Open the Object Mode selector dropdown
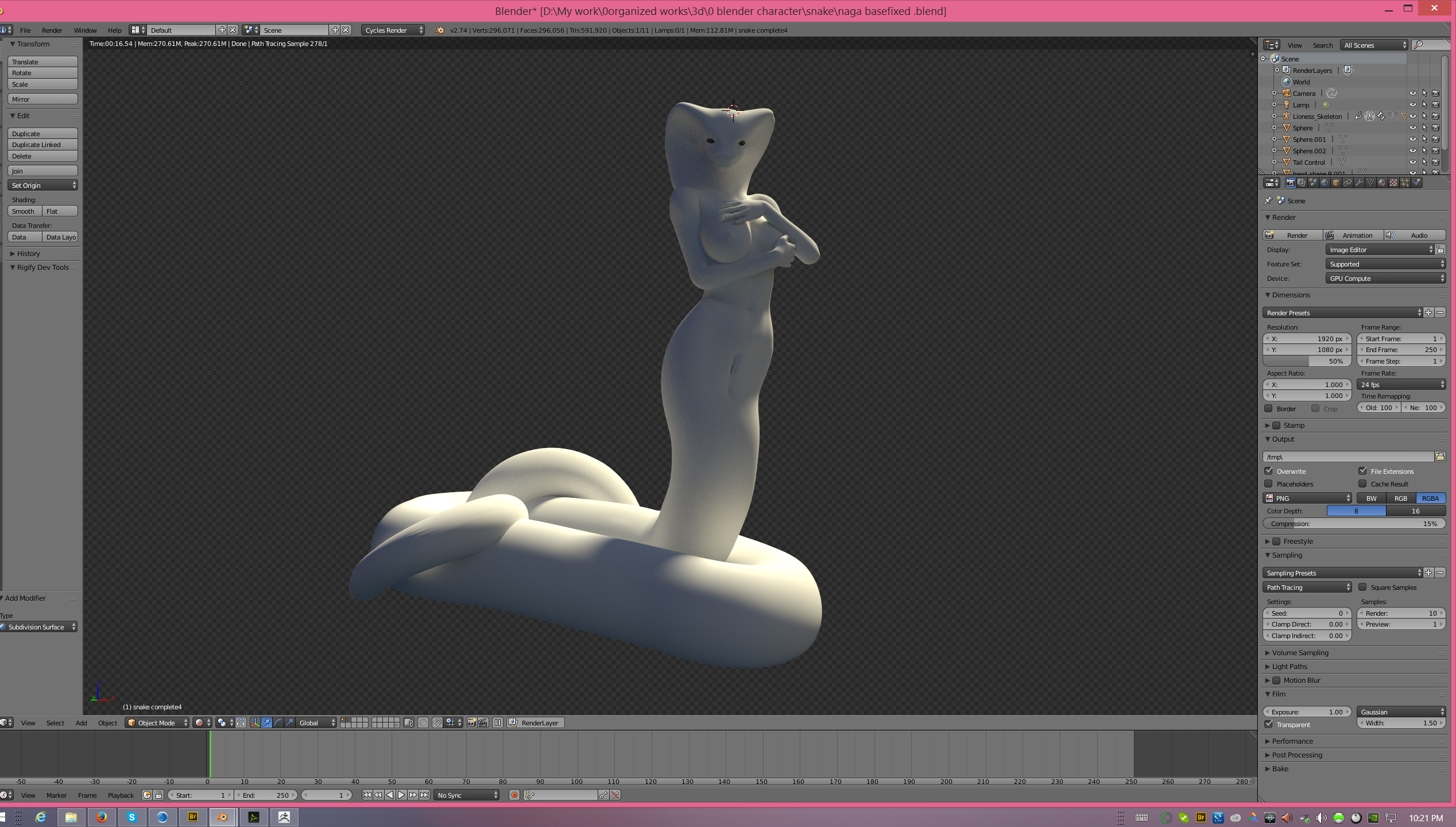The width and height of the screenshot is (1456, 827). click(x=157, y=722)
